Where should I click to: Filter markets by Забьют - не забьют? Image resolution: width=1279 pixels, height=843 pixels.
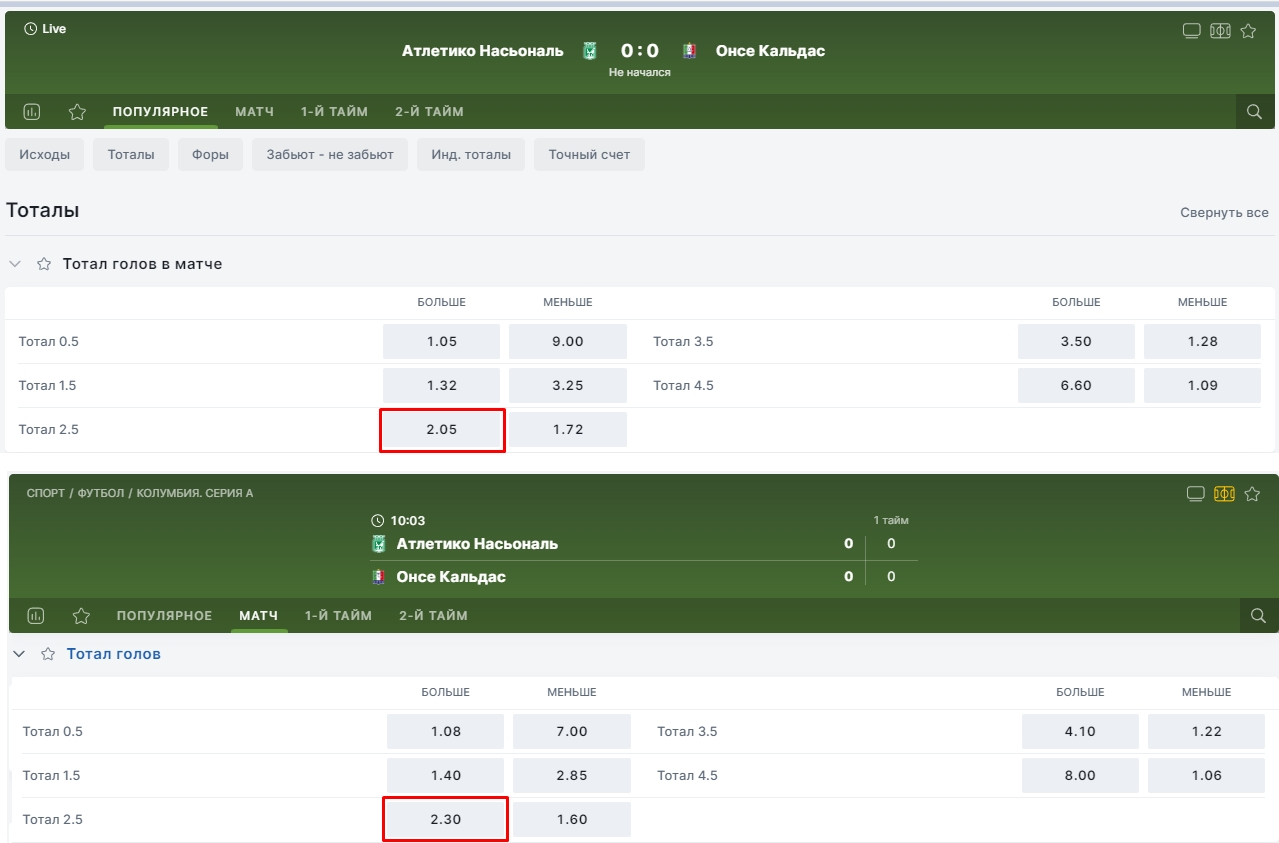pyautogui.click(x=330, y=155)
